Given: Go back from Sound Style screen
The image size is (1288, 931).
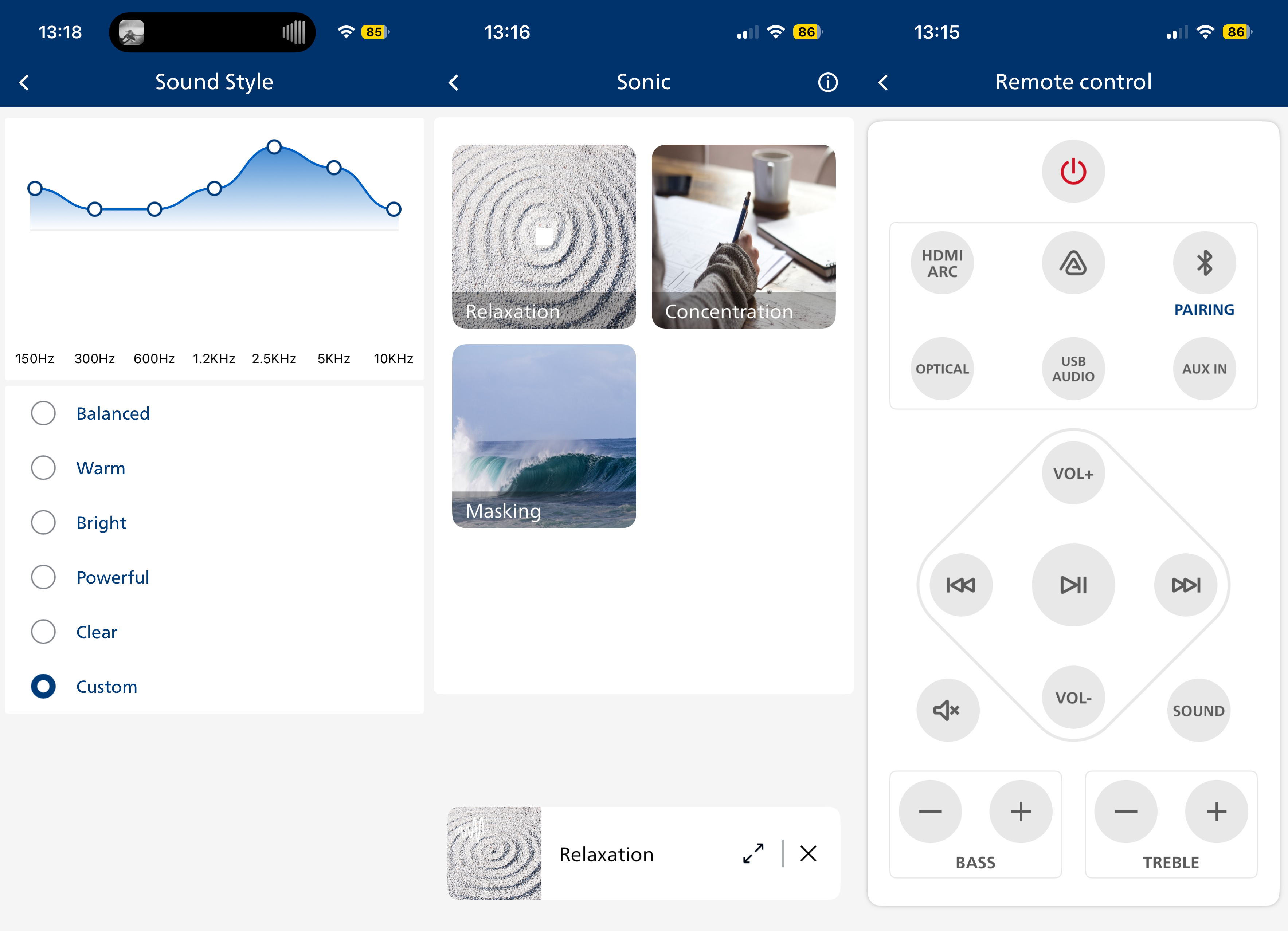Looking at the screenshot, I should point(24,83).
